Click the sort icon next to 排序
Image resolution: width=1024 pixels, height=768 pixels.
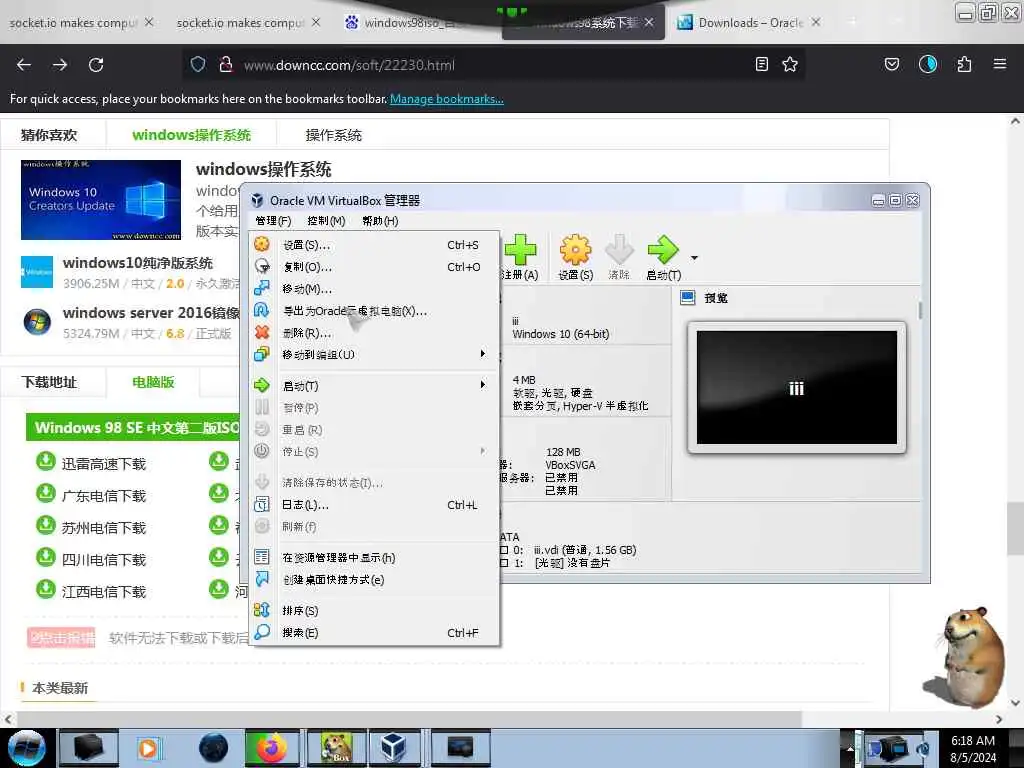click(262, 610)
